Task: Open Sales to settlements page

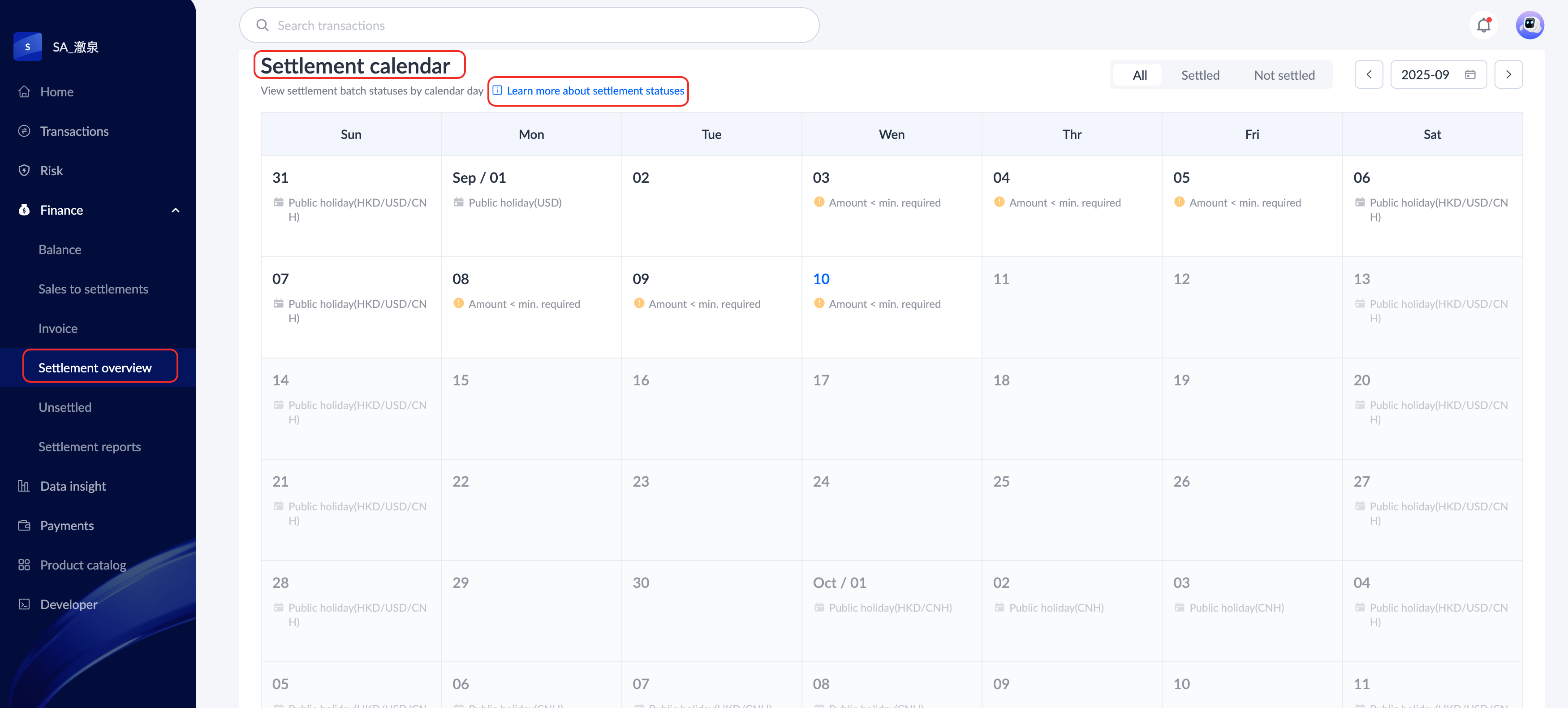Action: [93, 289]
